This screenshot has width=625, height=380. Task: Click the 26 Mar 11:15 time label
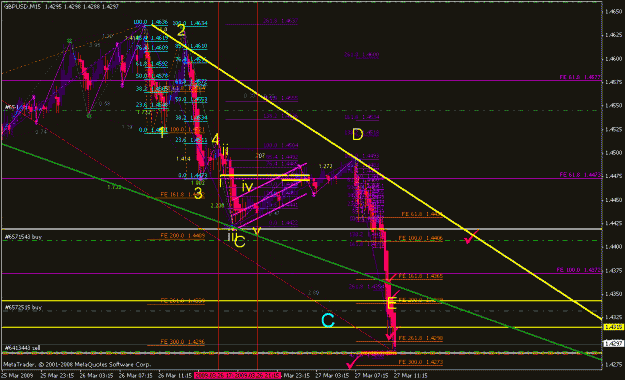point(175,375)
